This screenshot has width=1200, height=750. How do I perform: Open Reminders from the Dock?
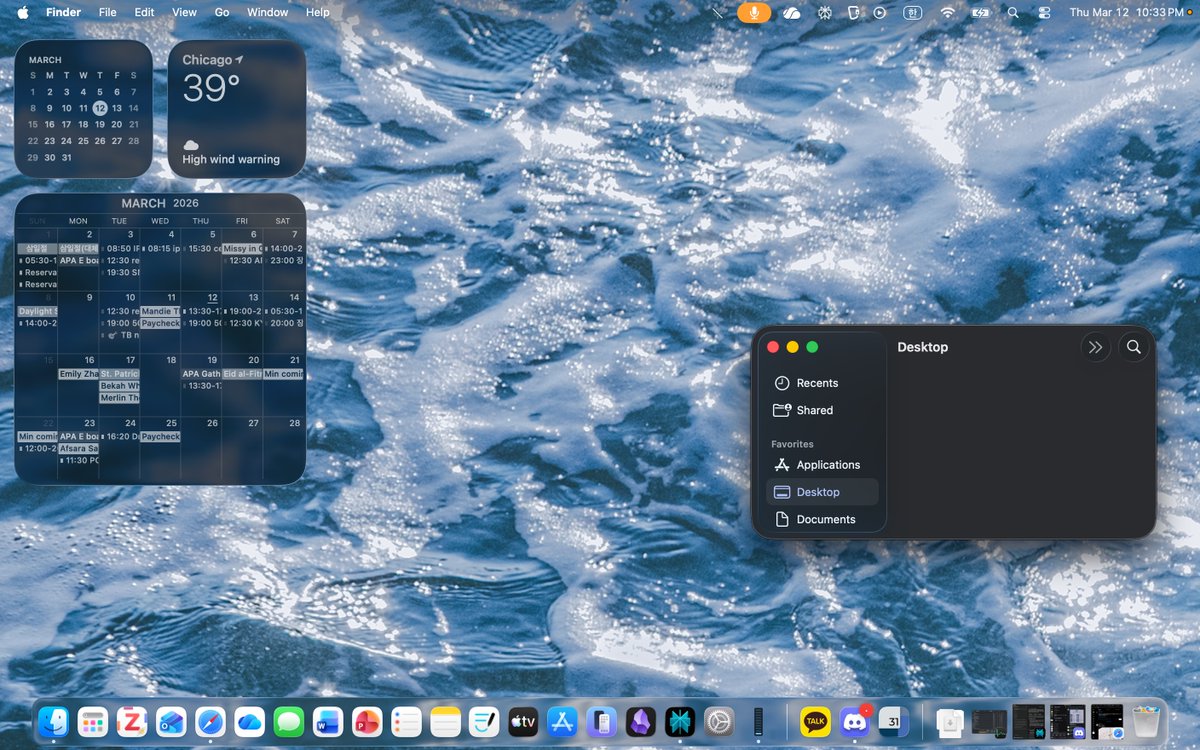[406, 720]
